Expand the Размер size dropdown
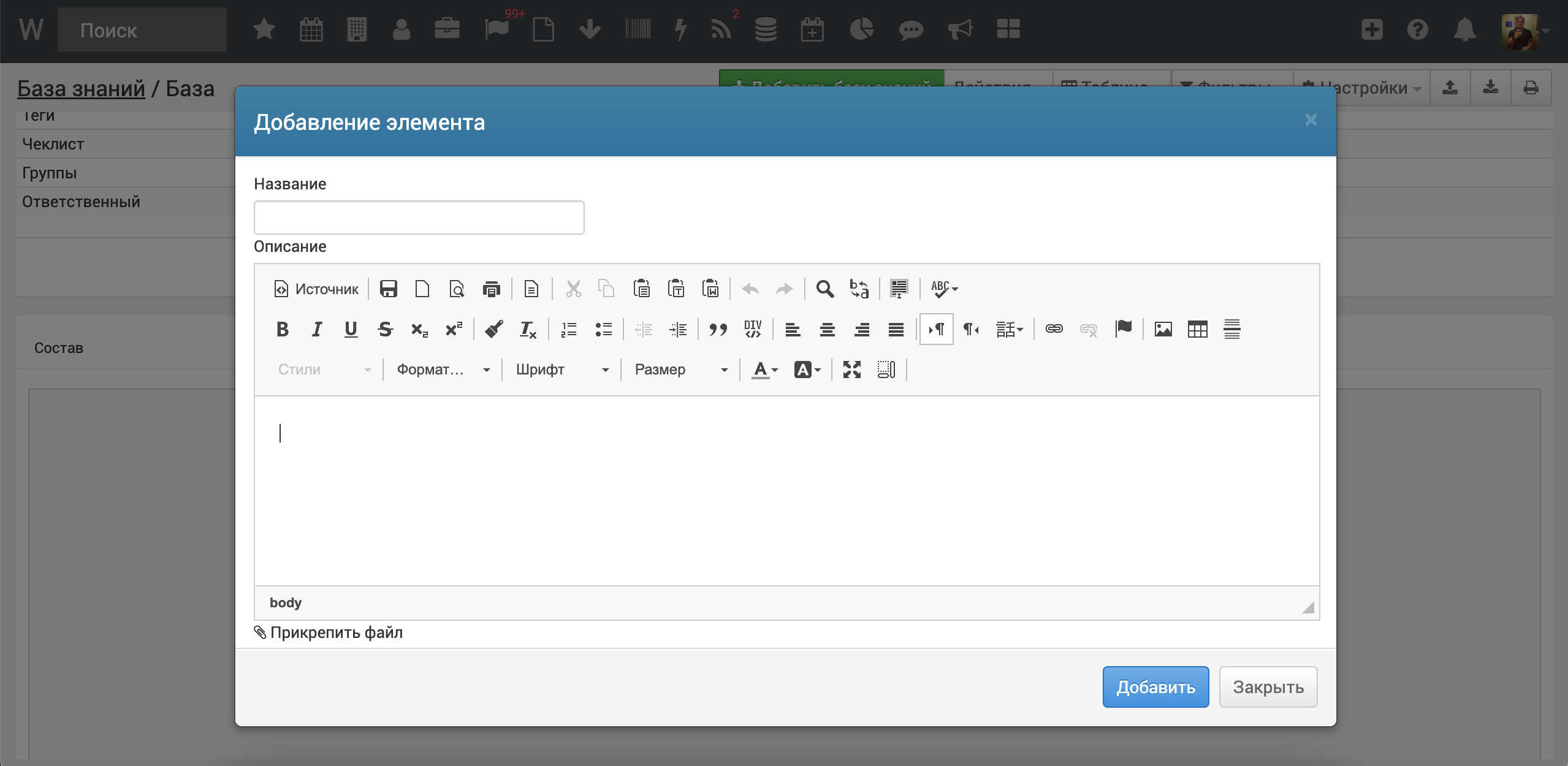Viewport: 1568px width, 766px height. click(680, 370)
